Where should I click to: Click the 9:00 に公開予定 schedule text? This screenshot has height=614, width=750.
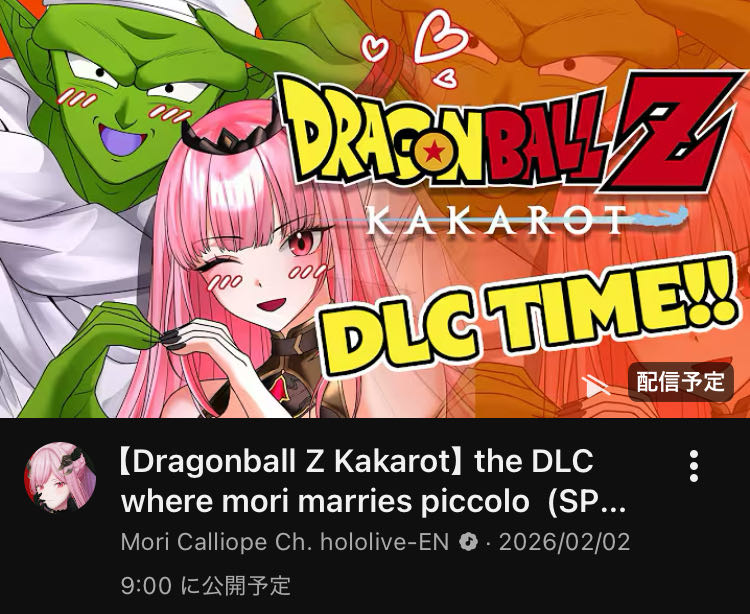206,585
